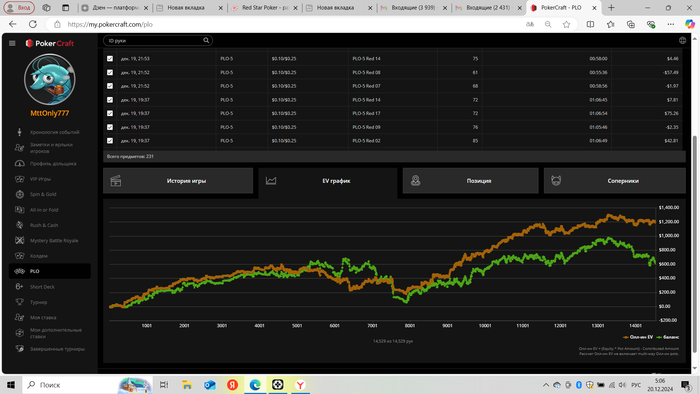The image size is (700, 394).
Task: Select the PLO sidebar item
Action: pyautogui.click(x=50, y=271)
